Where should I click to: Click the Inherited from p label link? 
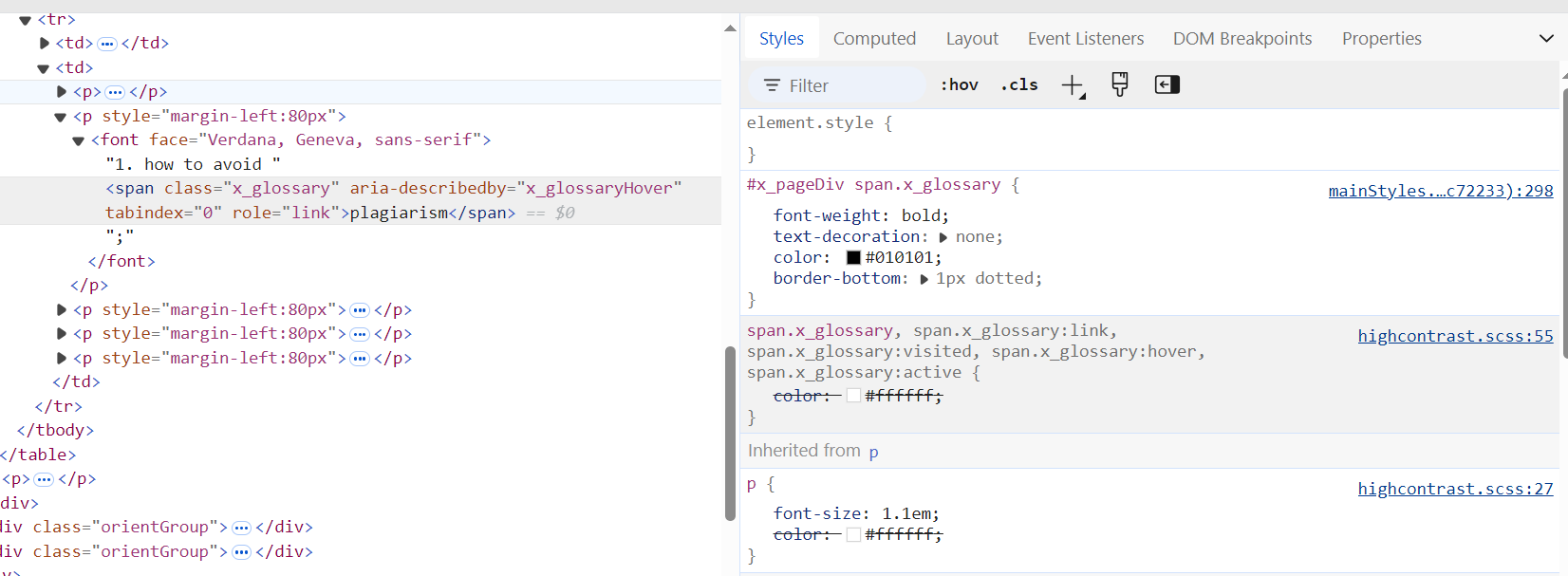[873, 452]
